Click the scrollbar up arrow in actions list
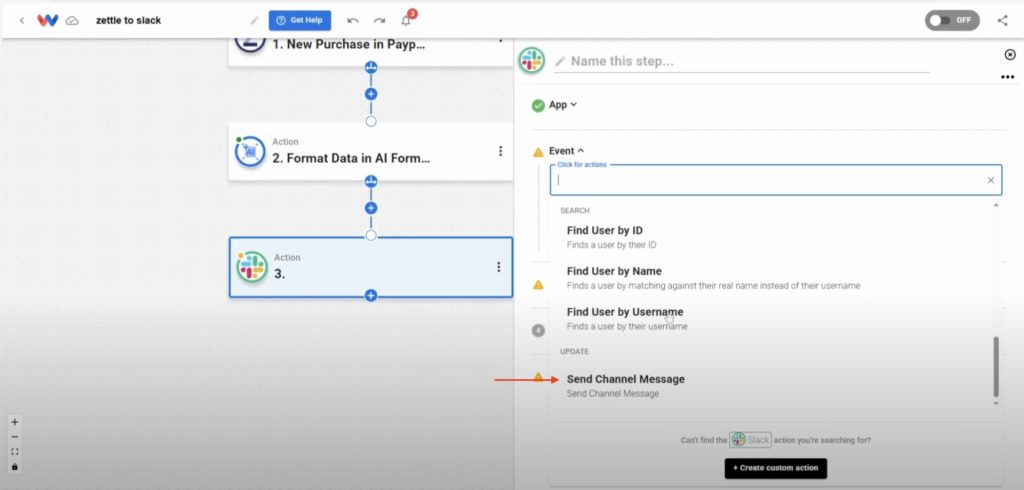Viewport: 1024px width, 490px height. 996,205
